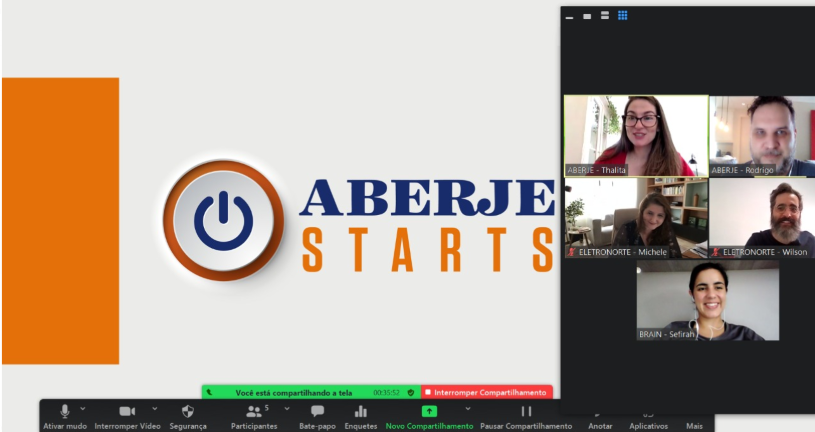Image resolution: width=815 pixels, height=432 pixels.
Task: Switch video panel to stacked thumbnail view
Action: (605, 16)
